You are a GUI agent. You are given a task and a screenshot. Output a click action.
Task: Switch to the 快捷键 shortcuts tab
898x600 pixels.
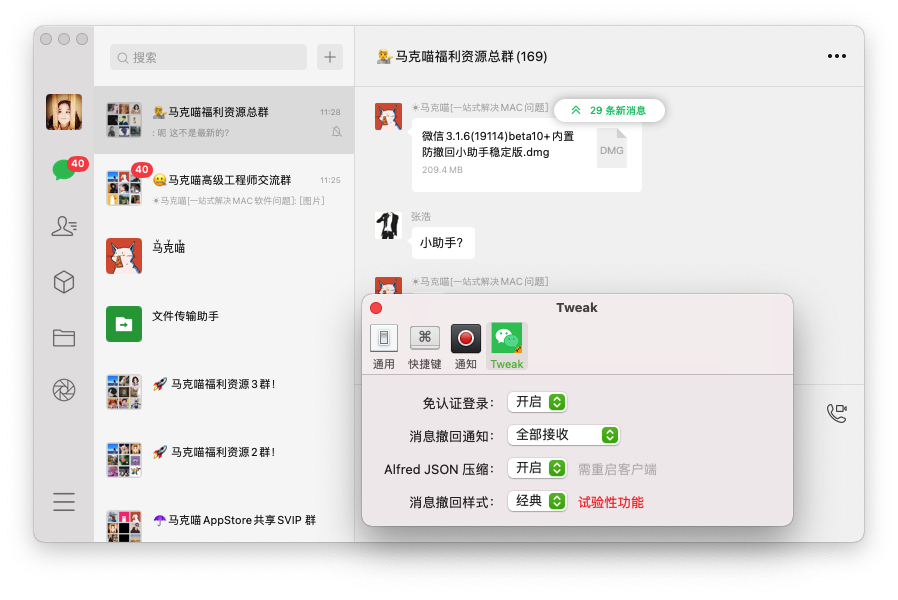[424, 346]
